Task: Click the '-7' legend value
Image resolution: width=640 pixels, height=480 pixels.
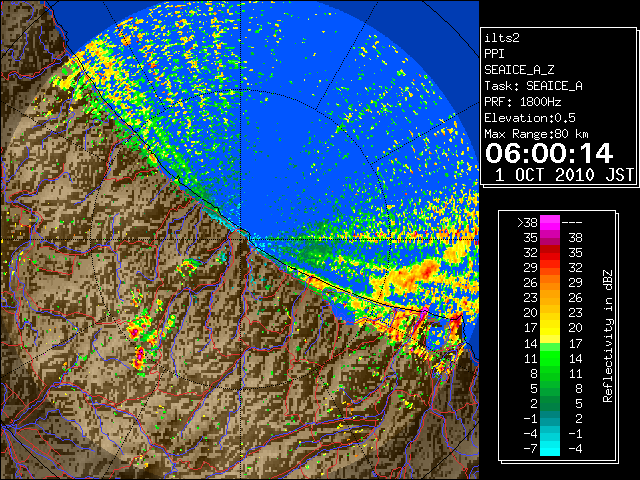Action: click(x=530, y=449)
